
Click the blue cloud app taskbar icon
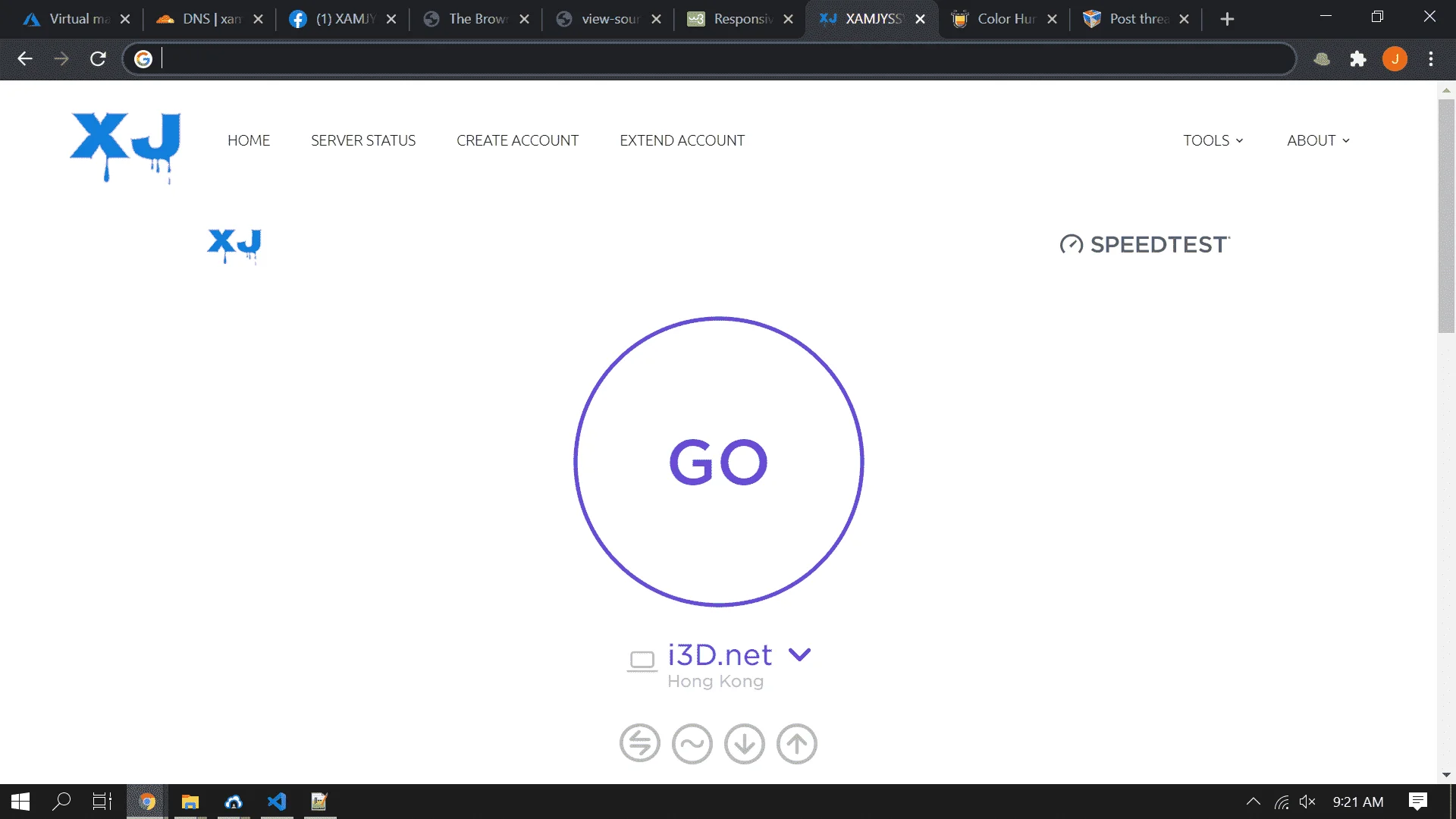coord(234,802)
